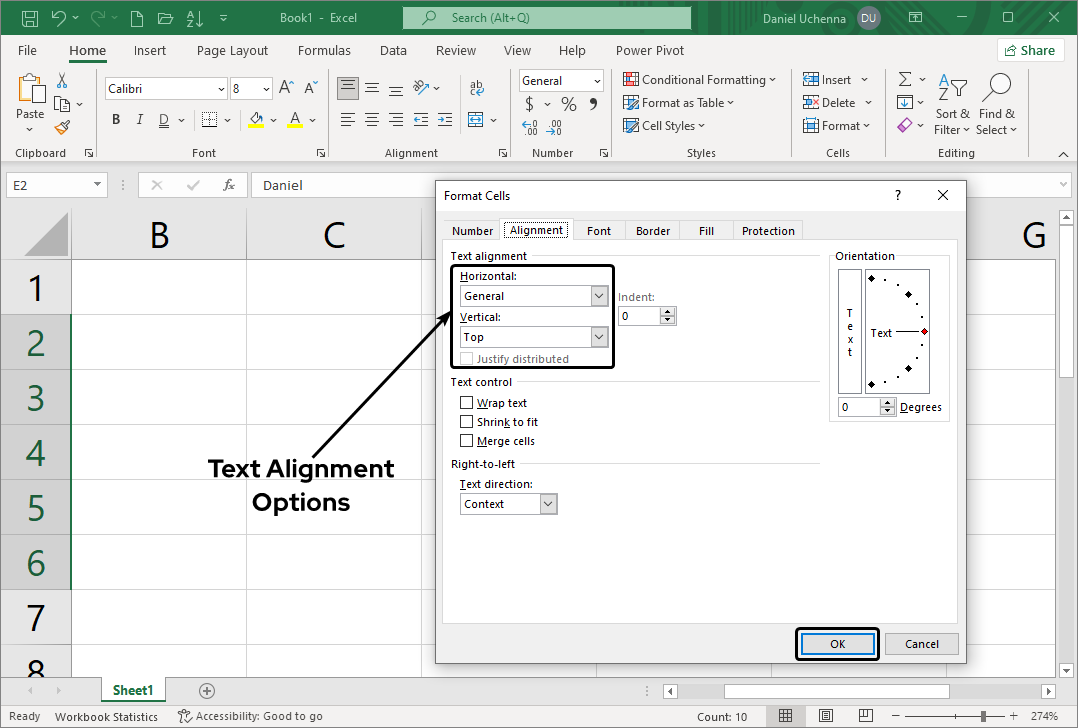Enable the Wrap text checkbox
This screenshot has height=728, width=1078.
466,402
